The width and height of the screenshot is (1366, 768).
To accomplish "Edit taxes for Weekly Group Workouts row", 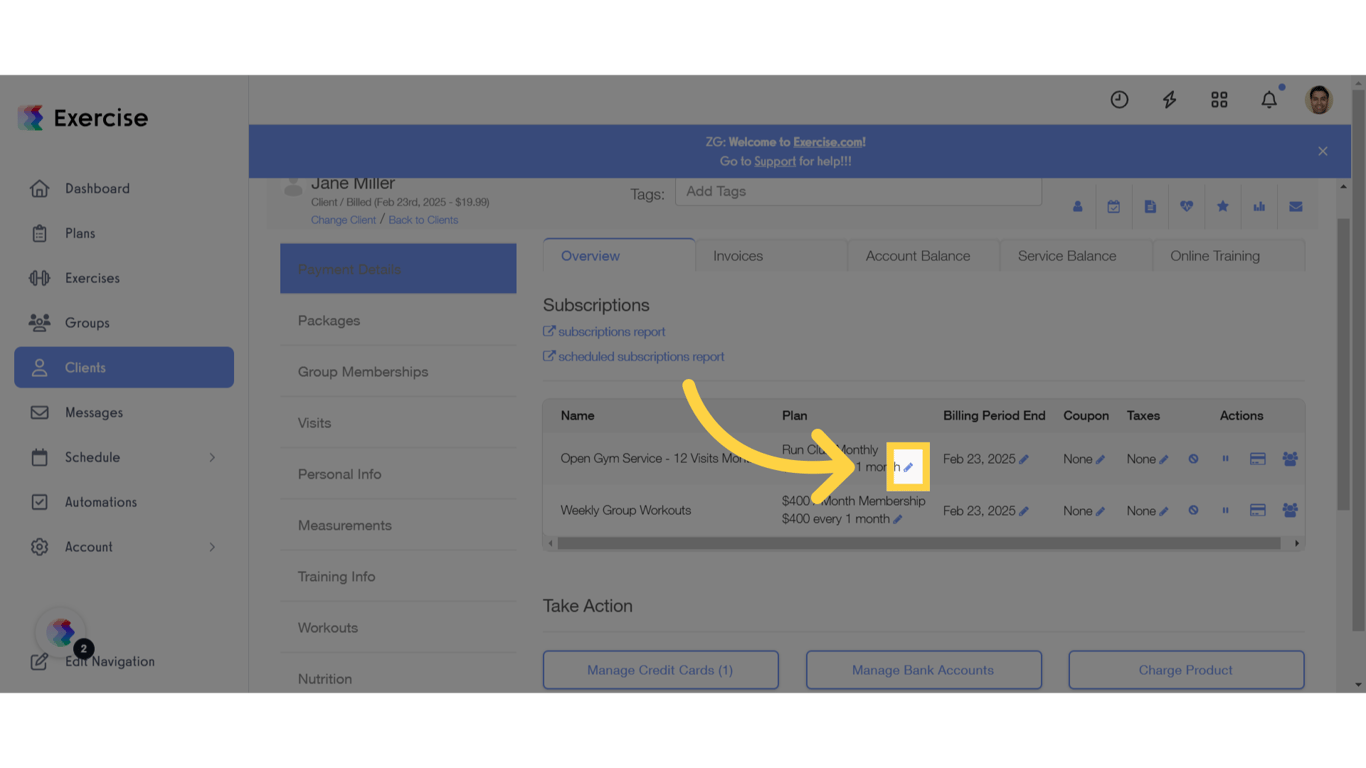I will (x=1164, y=511).
